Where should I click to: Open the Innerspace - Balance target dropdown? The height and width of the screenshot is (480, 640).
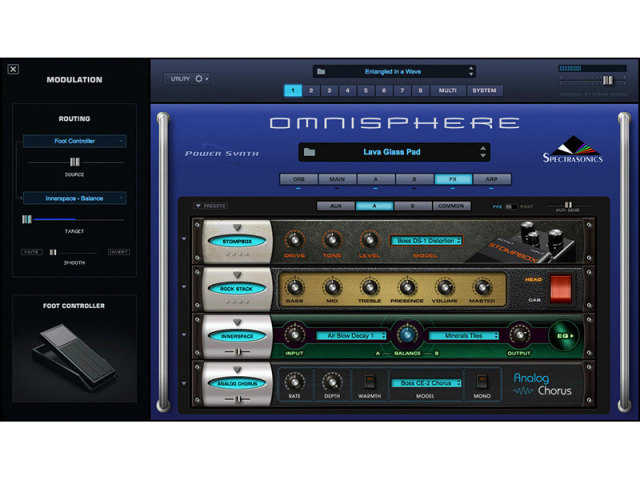[74, 198]
